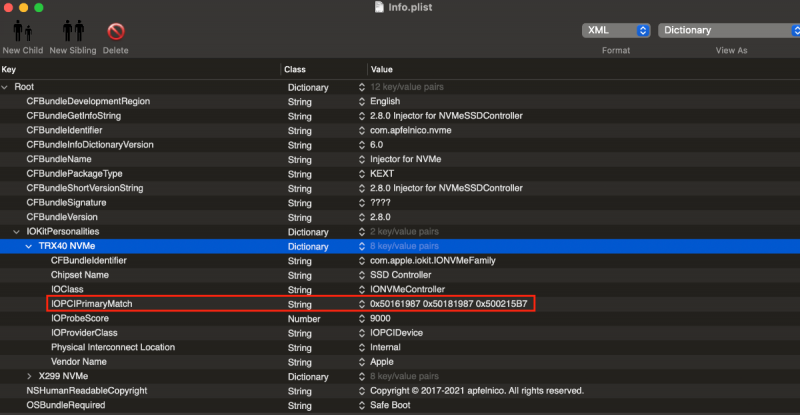The height and width of the screenshot is (415, 800).
Task: Click the value com.apple.iokit.IONVMeFamily
Action: (x=433, y=260)
